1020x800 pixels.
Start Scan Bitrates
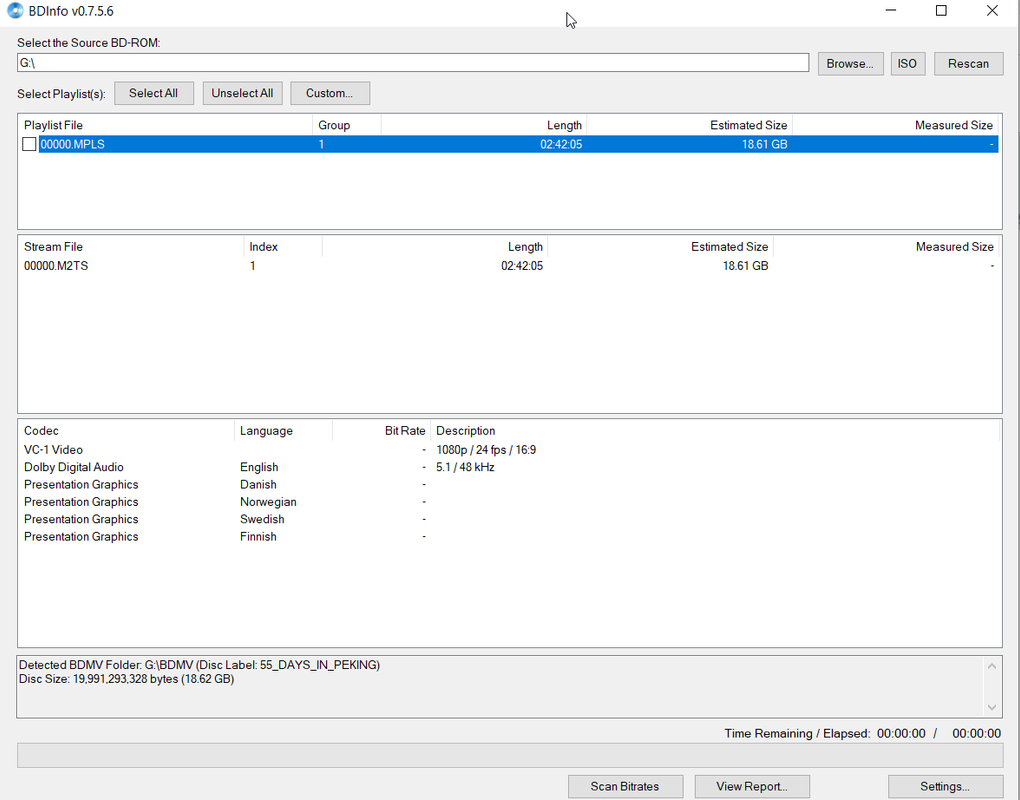pyautogui.click(x=624, y=786)
